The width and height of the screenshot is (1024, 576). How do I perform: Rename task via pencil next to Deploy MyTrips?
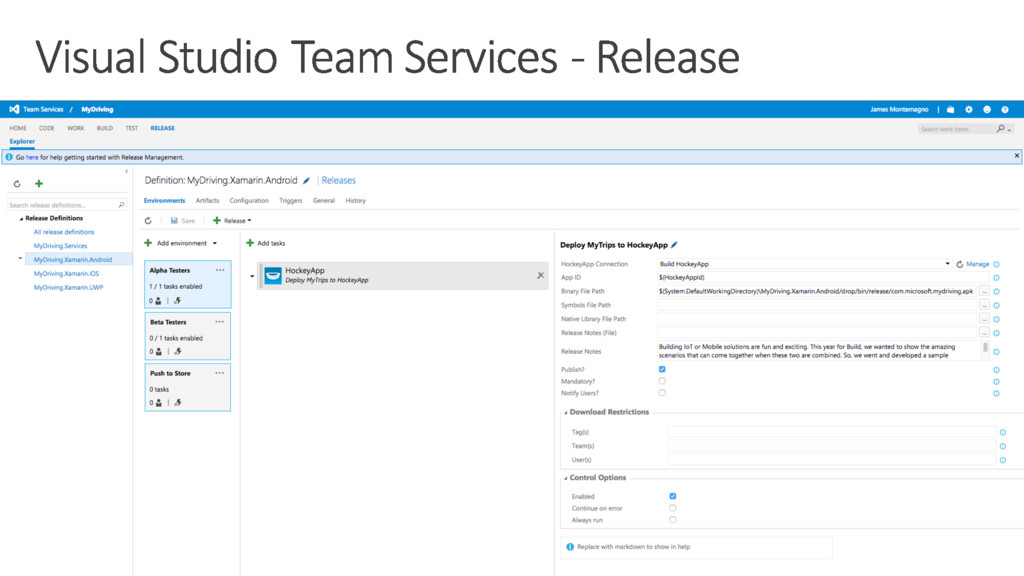point(674,245)
